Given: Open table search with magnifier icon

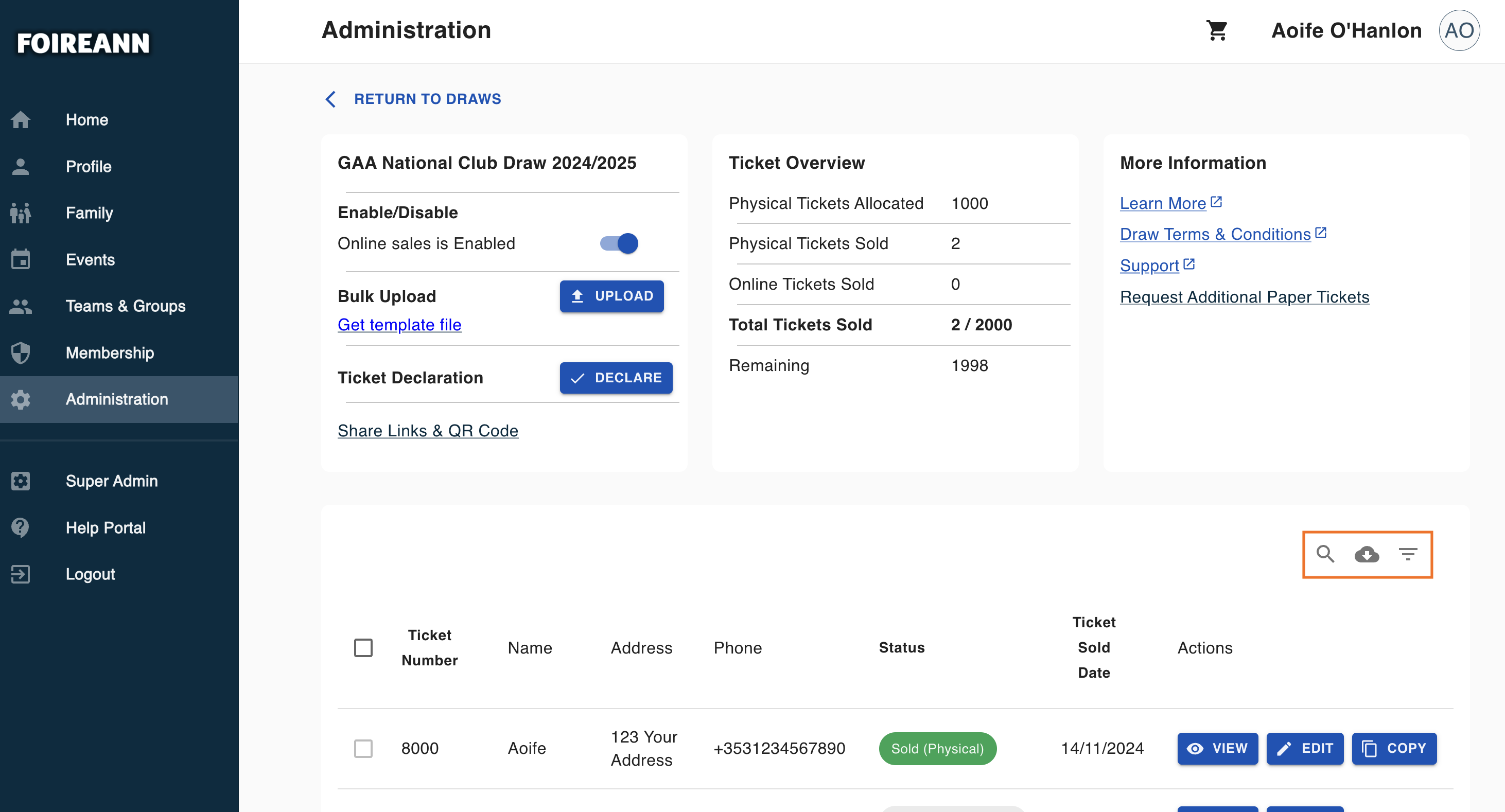Looking at the screenshot, I should 1325,554.
